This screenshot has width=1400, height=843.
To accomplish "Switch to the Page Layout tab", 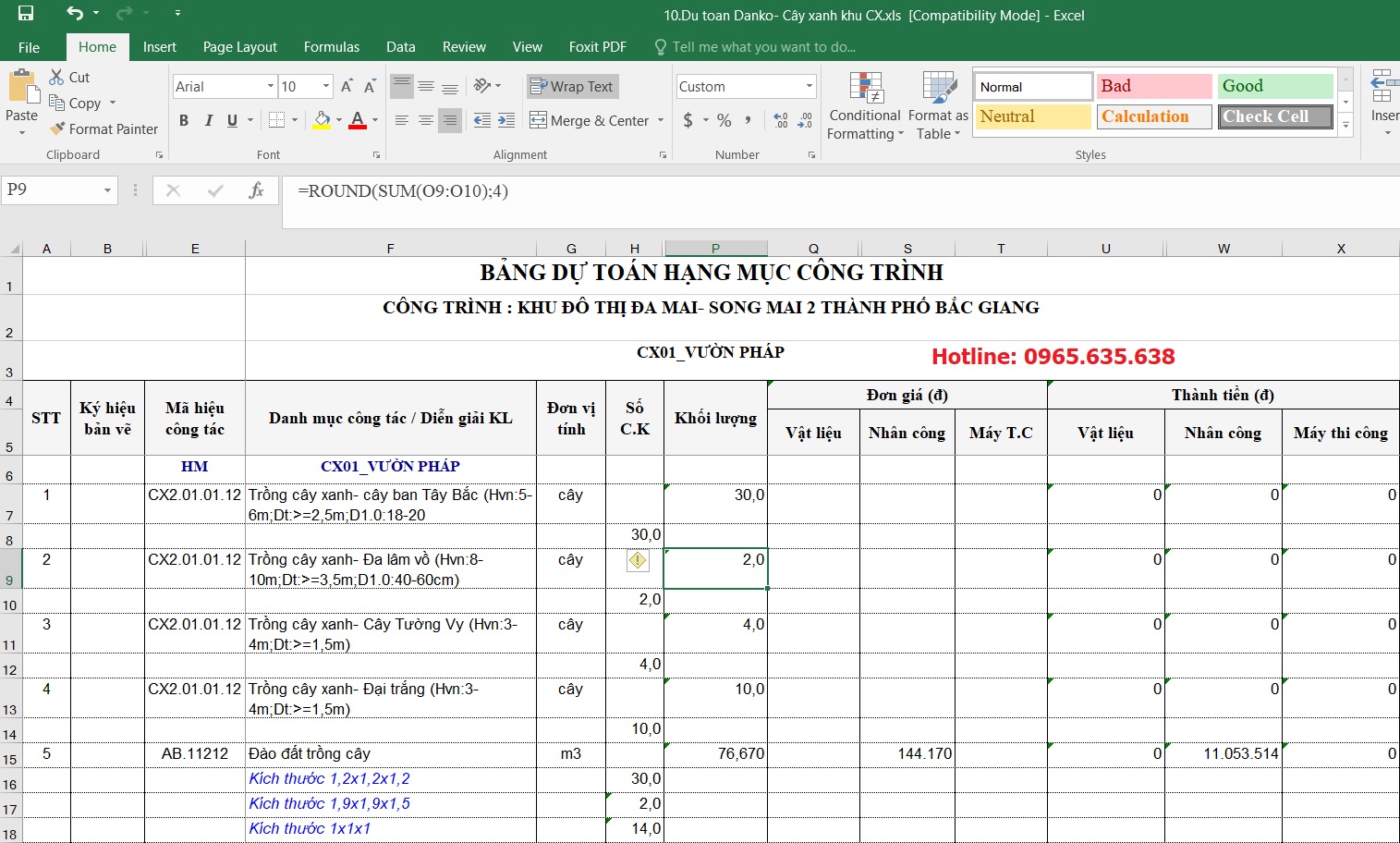I will coord(239,47).
